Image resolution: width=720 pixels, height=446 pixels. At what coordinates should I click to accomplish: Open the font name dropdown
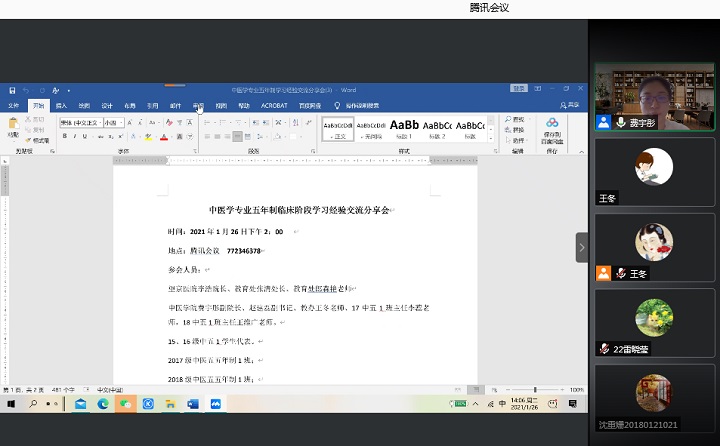[x=98, y=122]
